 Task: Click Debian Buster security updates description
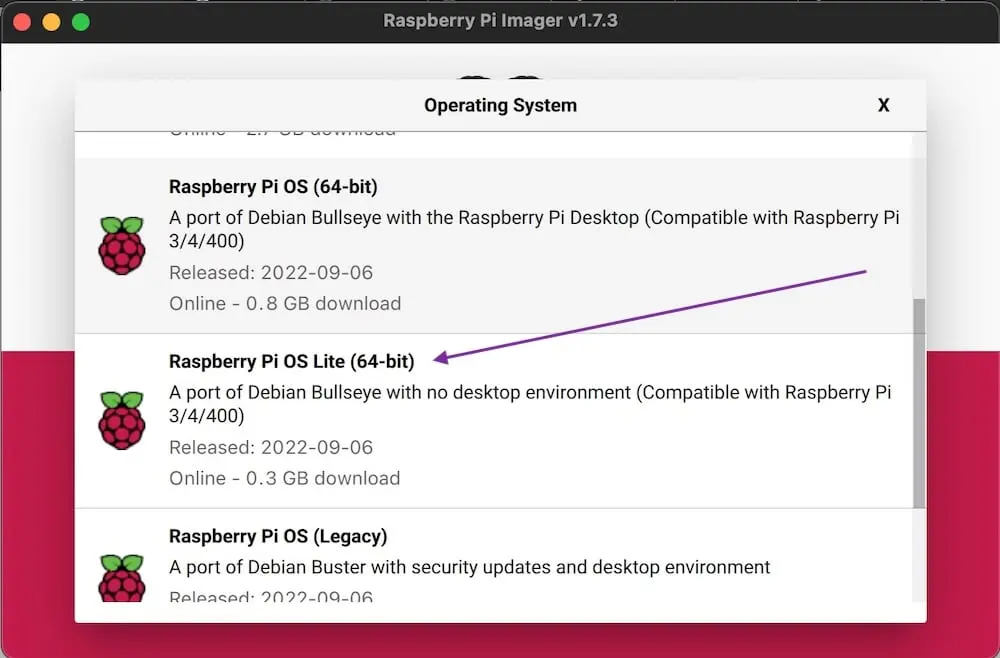coord(469,567)
